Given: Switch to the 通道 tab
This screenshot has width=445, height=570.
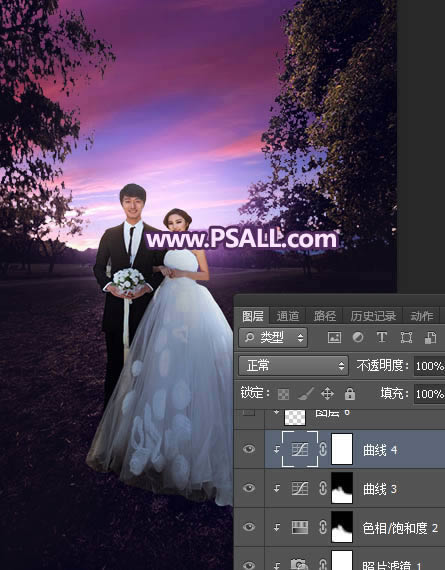Looking at the screenshot, I should [x=288, y=316].
